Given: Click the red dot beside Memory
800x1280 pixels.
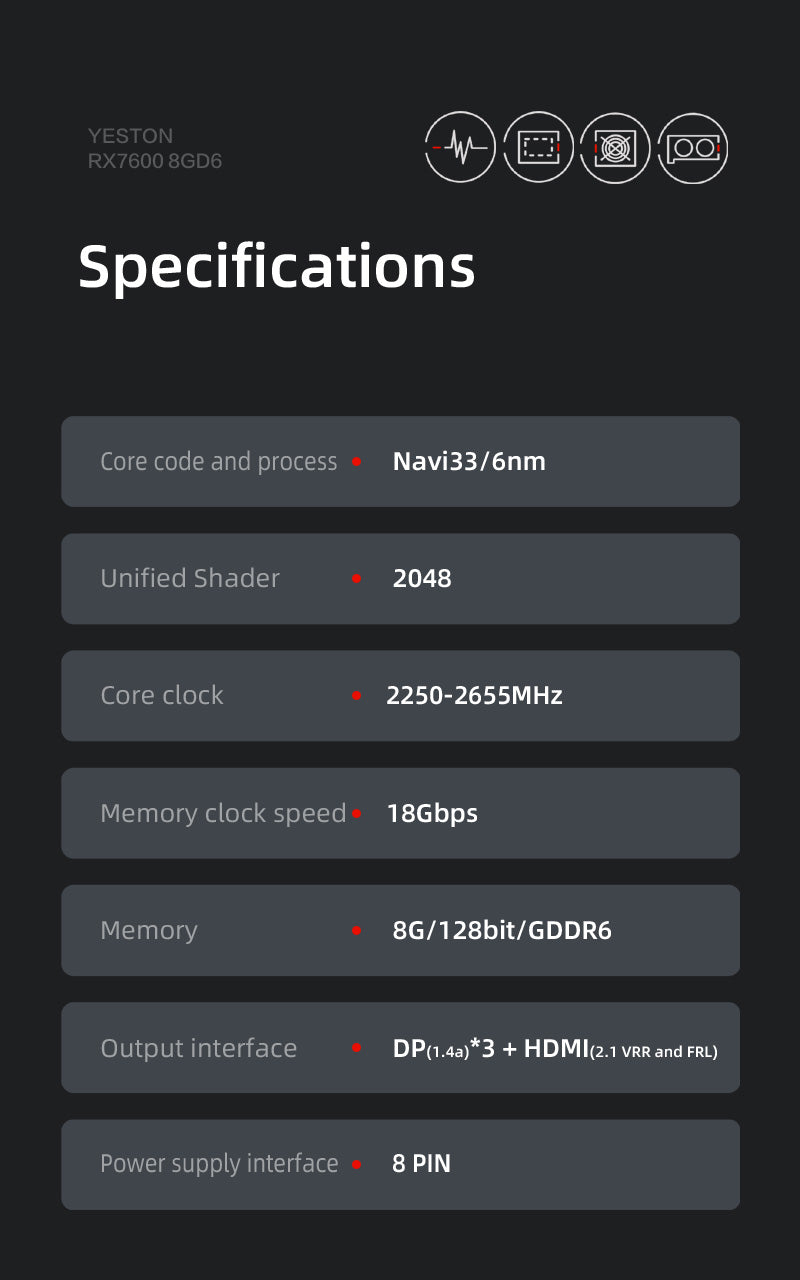Looking at the screenshot, I should click(357, 930).
